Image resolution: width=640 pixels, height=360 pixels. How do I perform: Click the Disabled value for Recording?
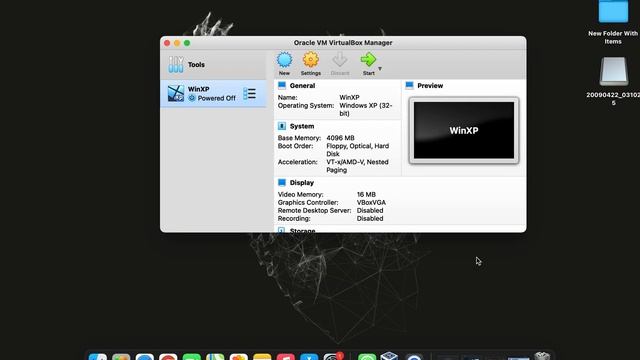(x=370, y=218)
